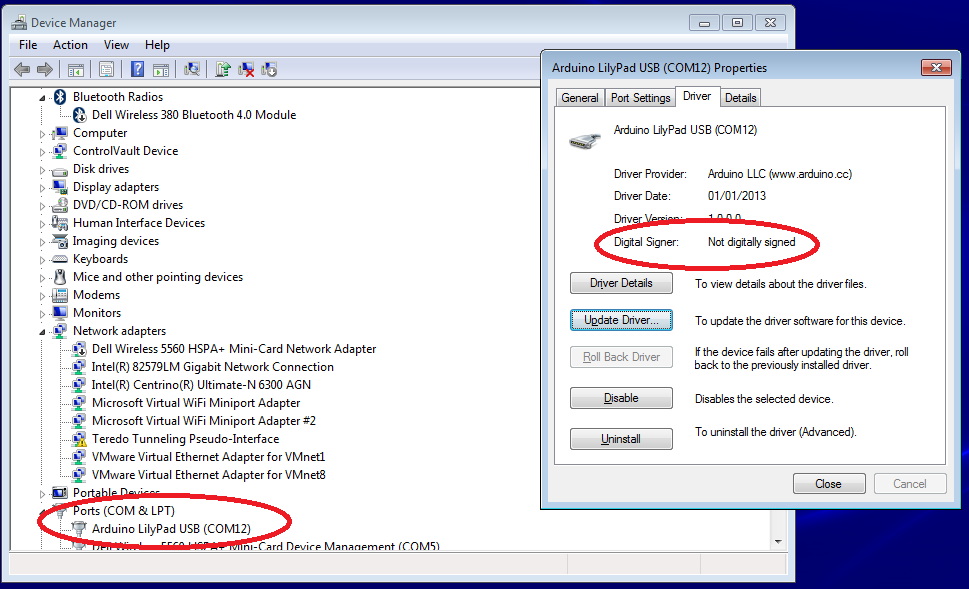Click the Mice and other pointing devices icon

pyautogui.click(x=60, y=277)
